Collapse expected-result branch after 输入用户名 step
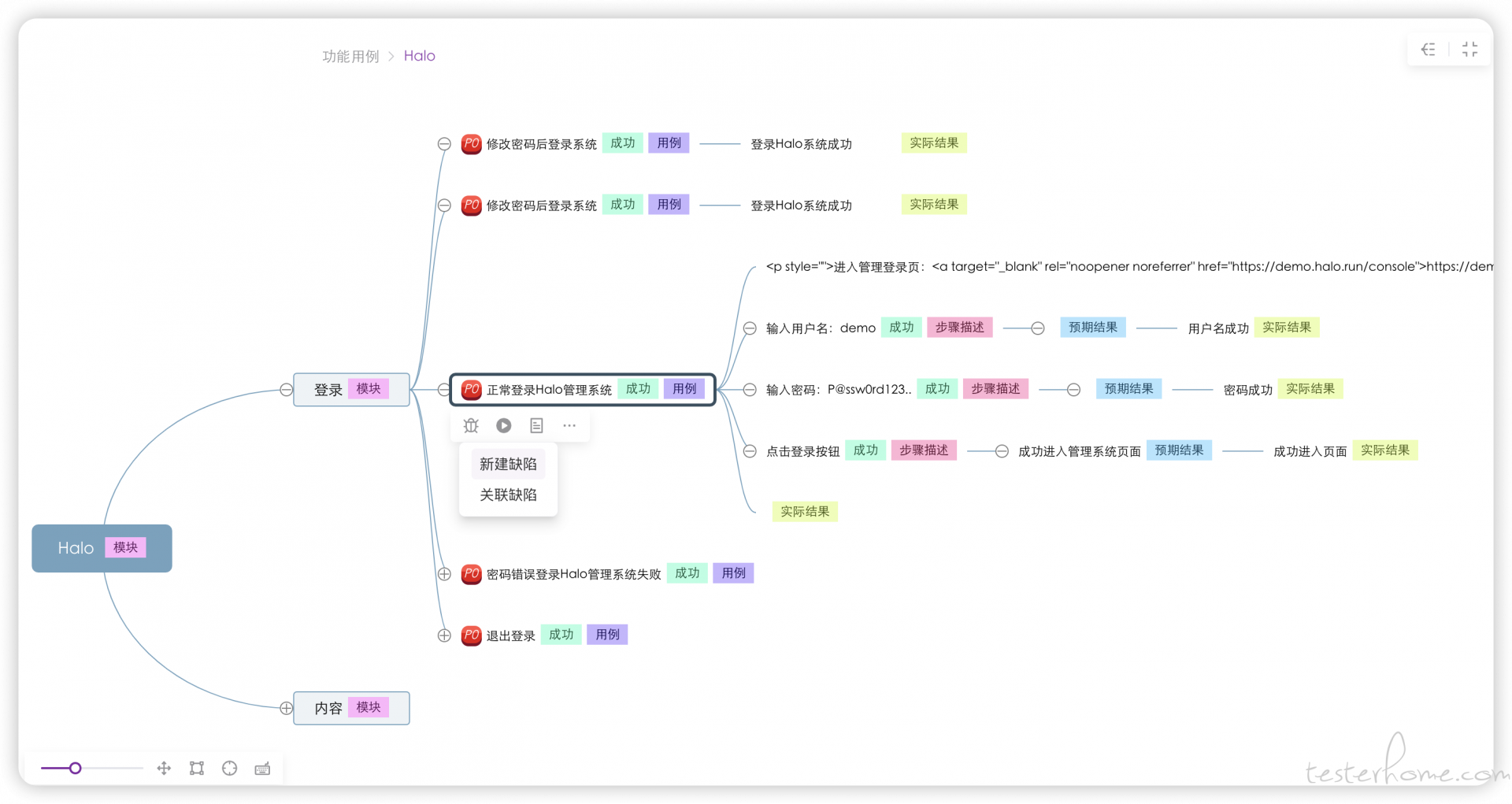 coord(1038,328)
